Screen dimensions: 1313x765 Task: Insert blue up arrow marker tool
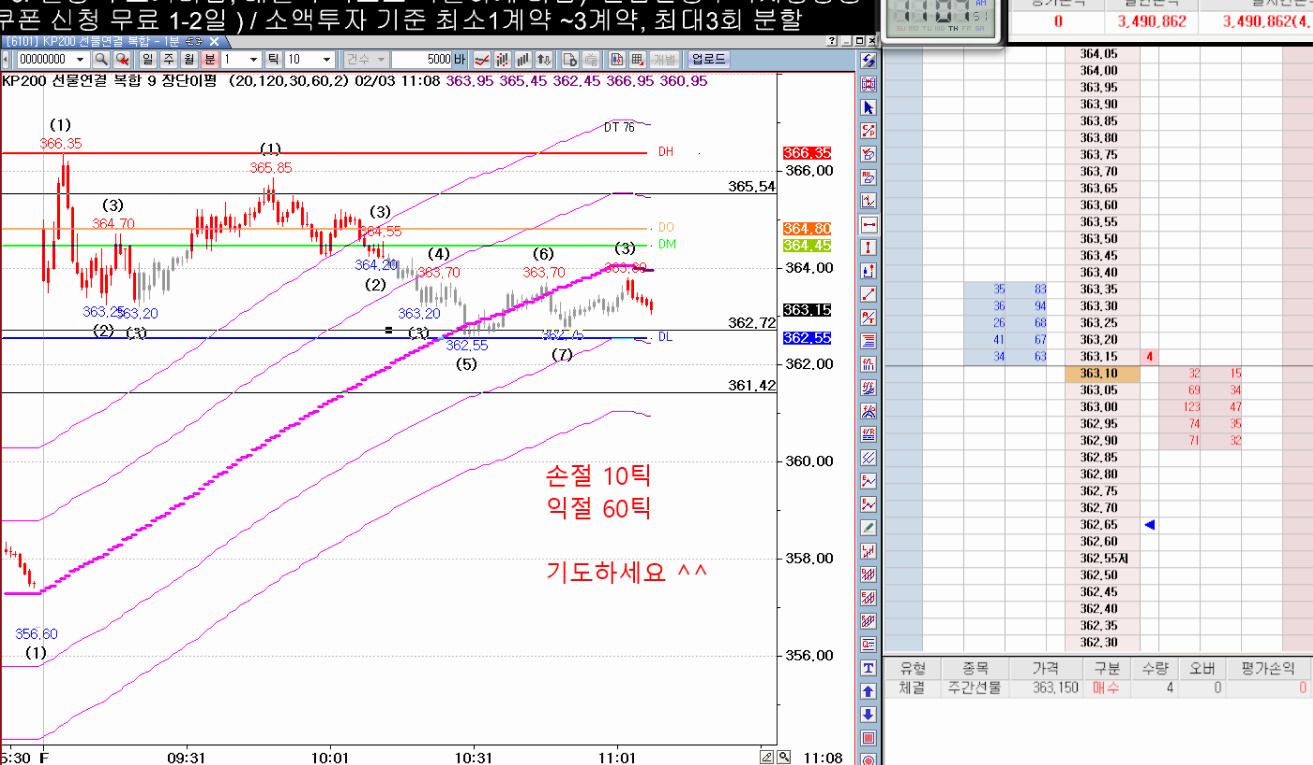[x=868, y=691]
